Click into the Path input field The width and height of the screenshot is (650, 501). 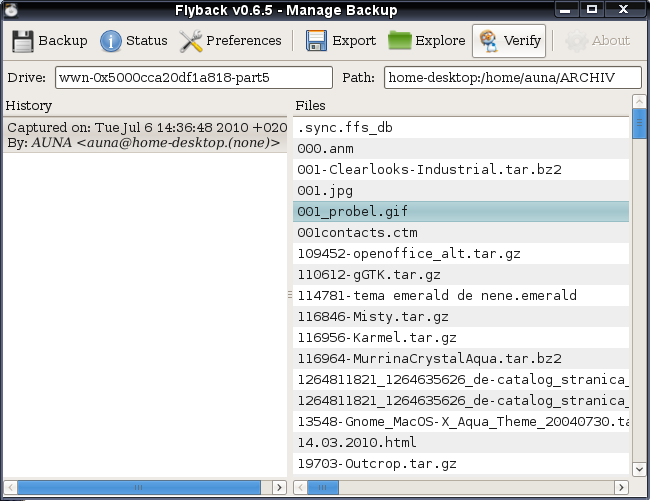point(513,77)
